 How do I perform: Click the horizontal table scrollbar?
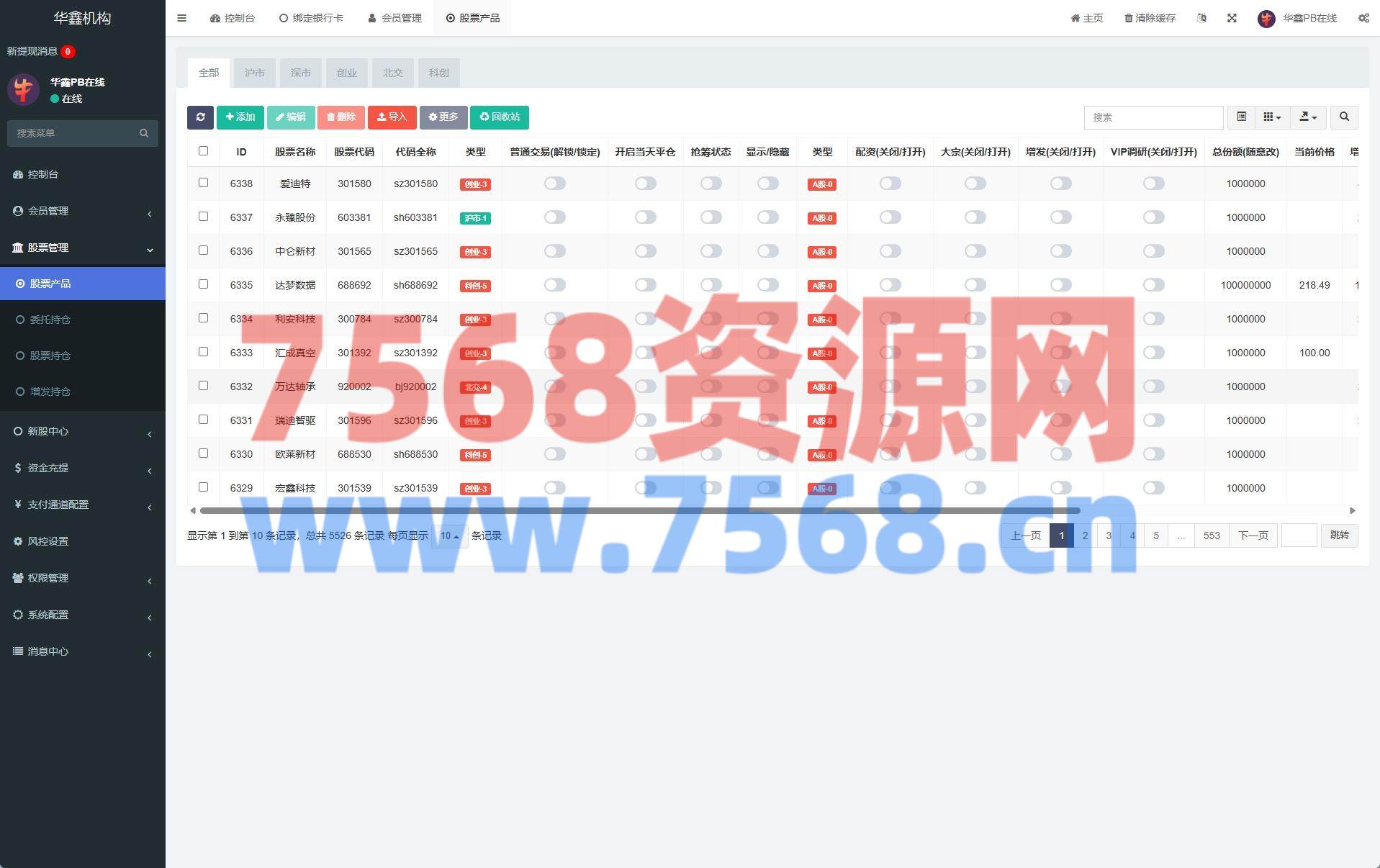click(639, 511)
